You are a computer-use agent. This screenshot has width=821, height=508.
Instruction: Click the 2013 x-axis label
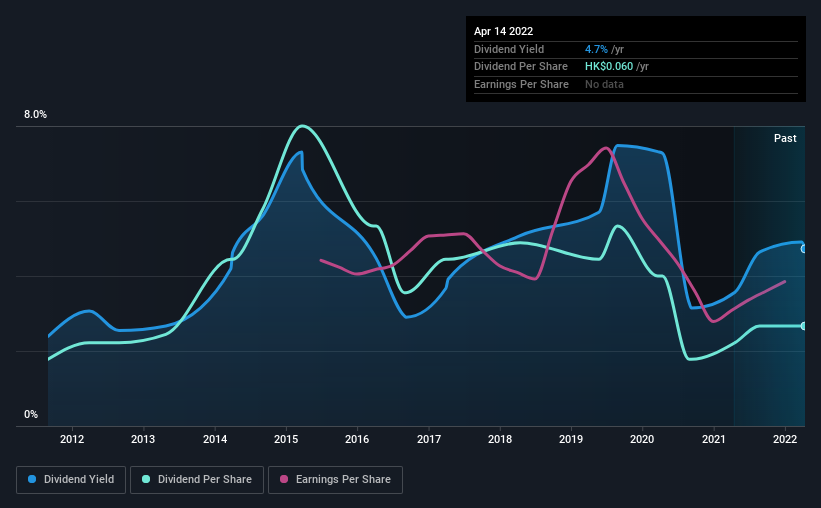[x=143, y=439]
